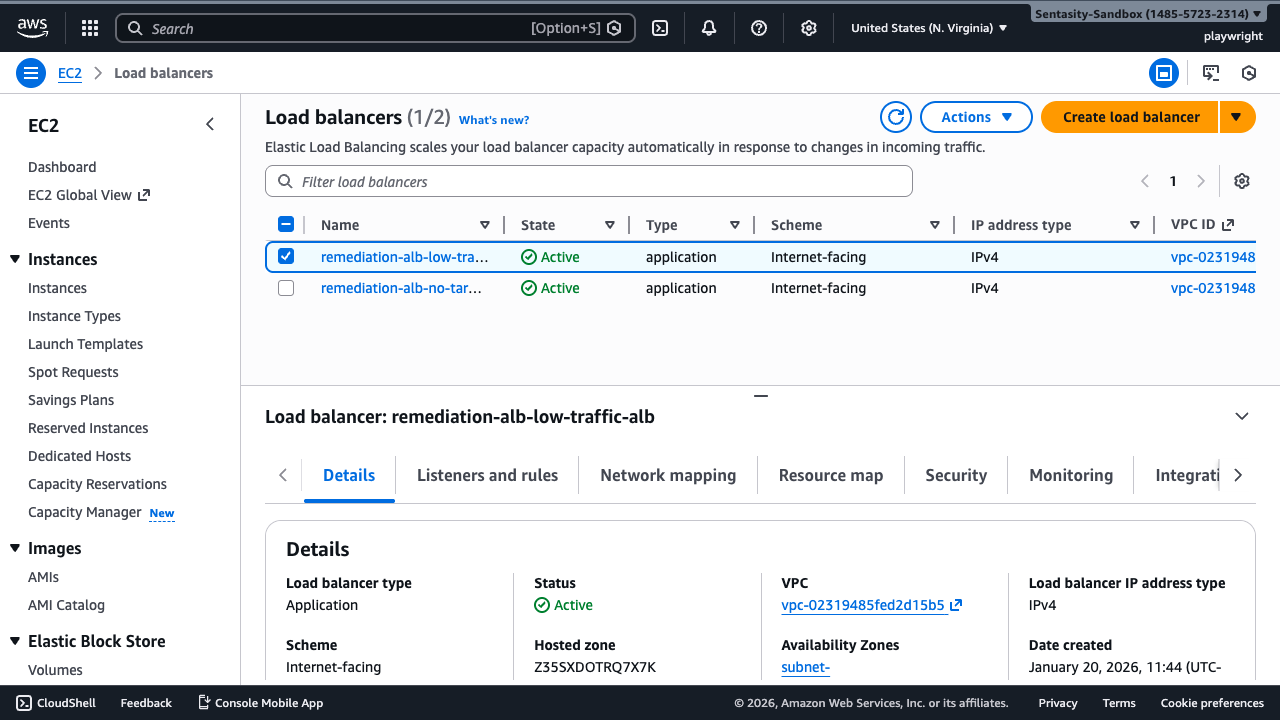The height and width of the screenshot is (720, 1280).
Task: Click the Create load balancer button
Action: [x=1130, y=117]
